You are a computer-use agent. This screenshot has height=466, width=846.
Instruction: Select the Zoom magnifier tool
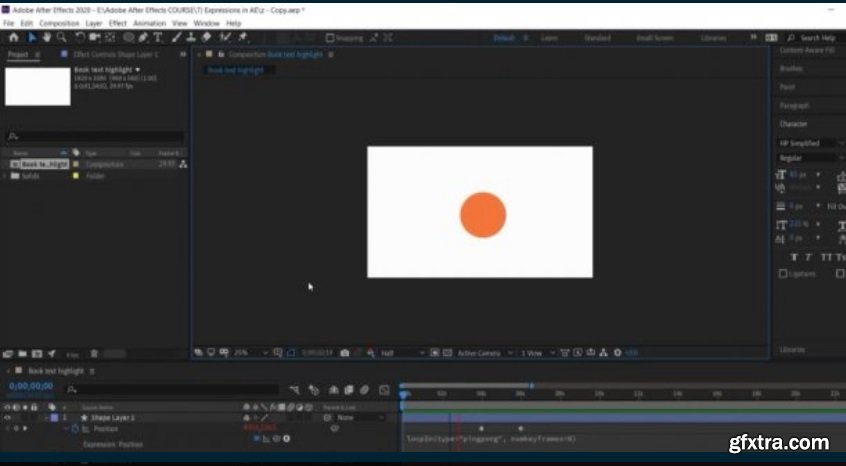(62, 38)
